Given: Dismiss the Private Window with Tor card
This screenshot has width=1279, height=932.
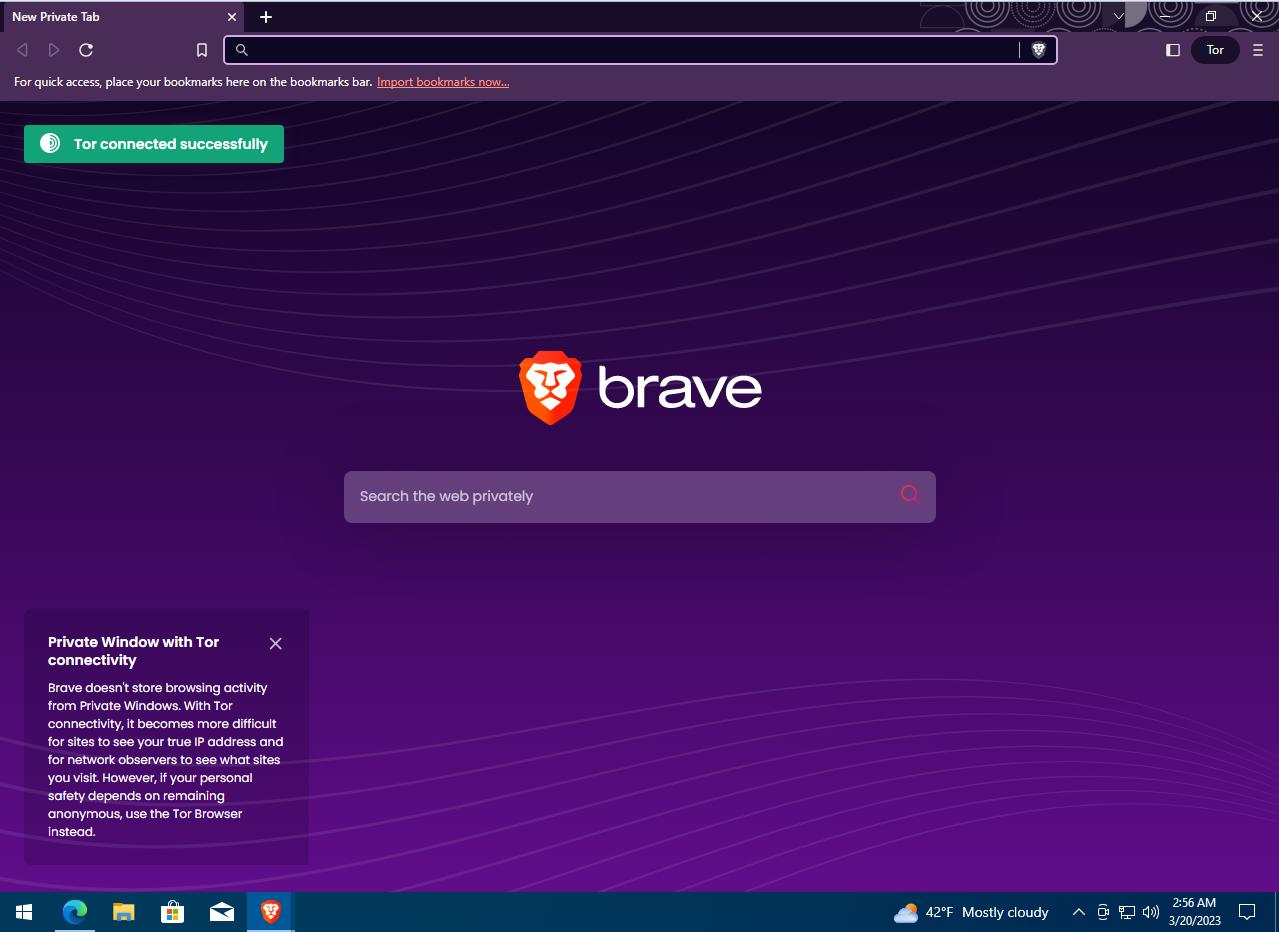Looking at the screenshot, I should [276, 644].
